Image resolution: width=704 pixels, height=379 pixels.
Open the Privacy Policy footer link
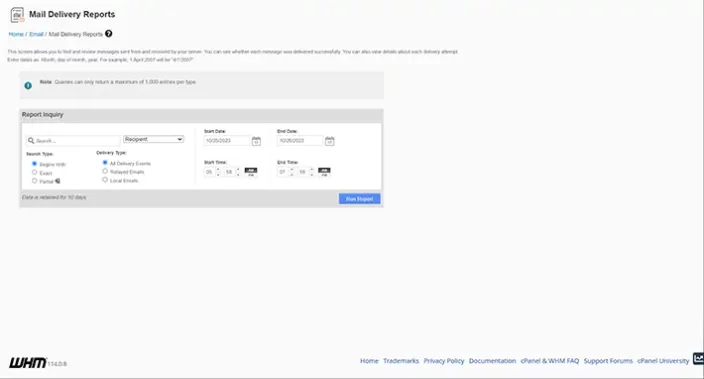point(444,361)
